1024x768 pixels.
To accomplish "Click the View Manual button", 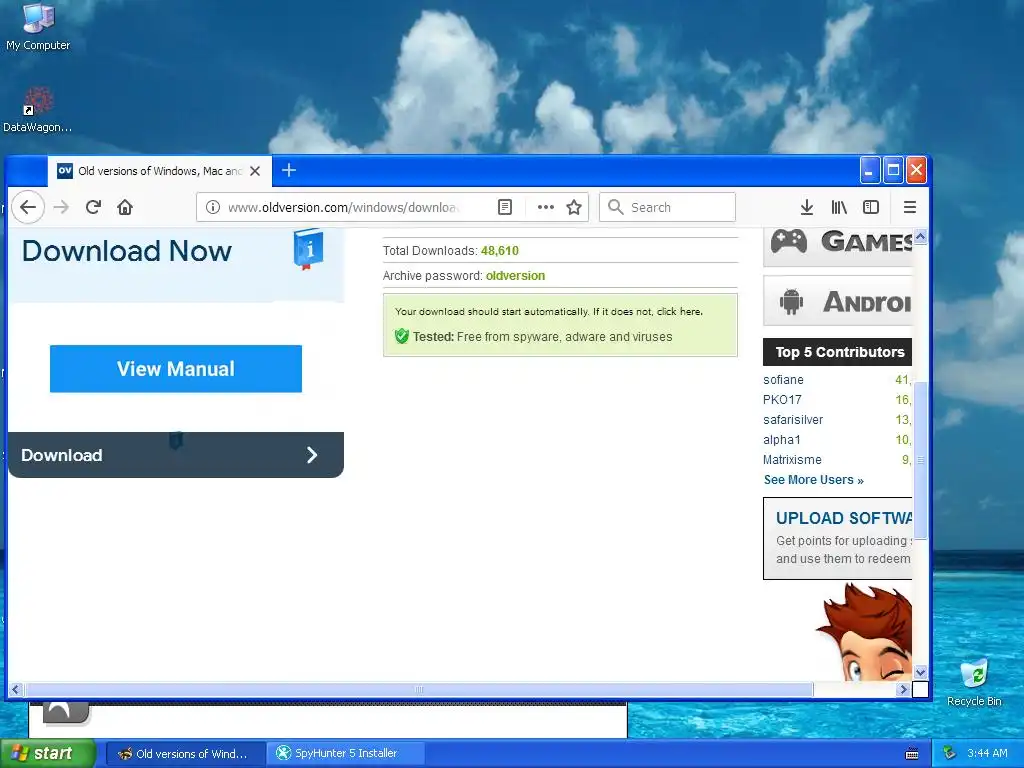I will [x=176, y=368].
